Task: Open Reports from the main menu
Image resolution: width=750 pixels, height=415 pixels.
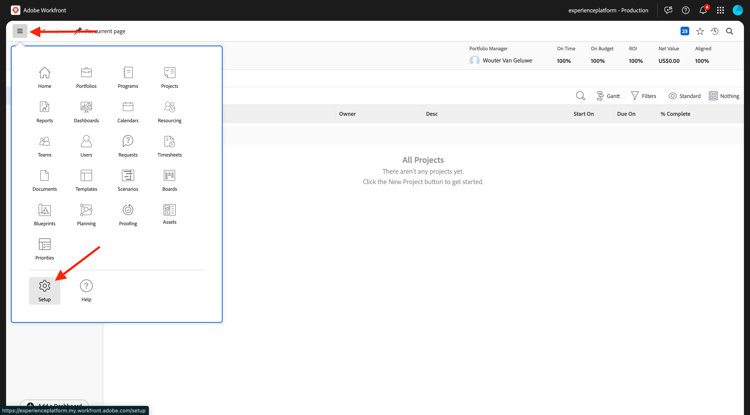Action: [44, 112]
